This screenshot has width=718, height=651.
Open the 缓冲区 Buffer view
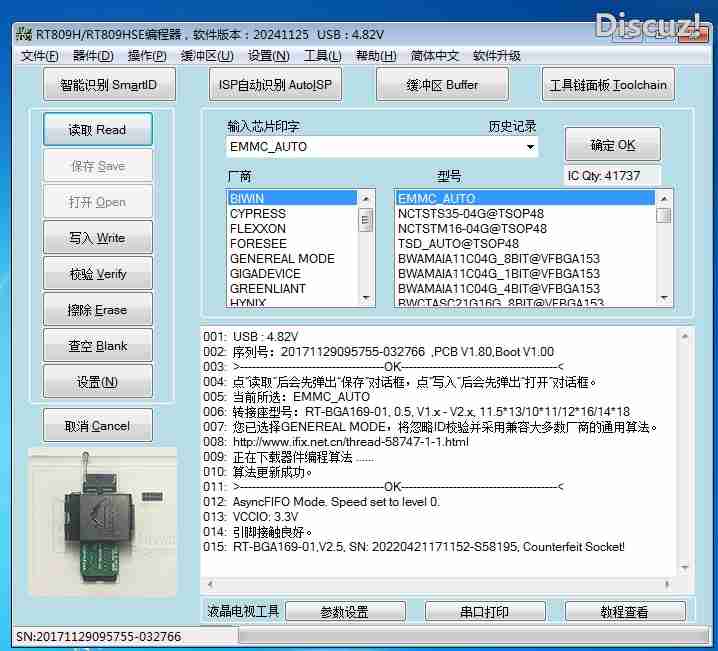click(x=442, y=85)
